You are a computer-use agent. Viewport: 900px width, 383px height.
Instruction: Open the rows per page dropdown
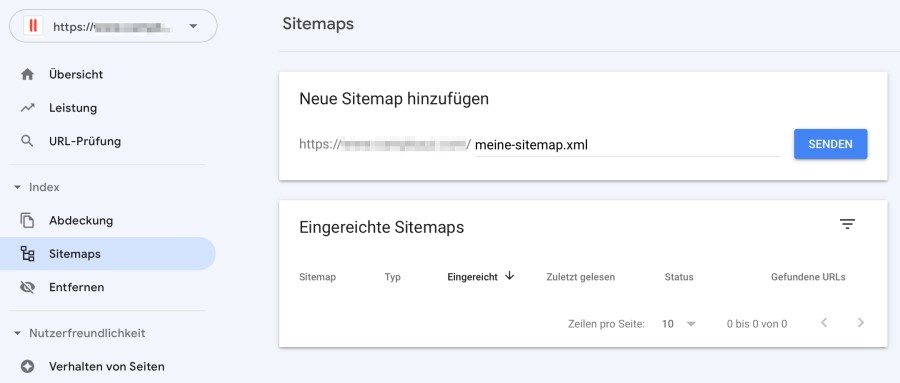tap(678, 324)
